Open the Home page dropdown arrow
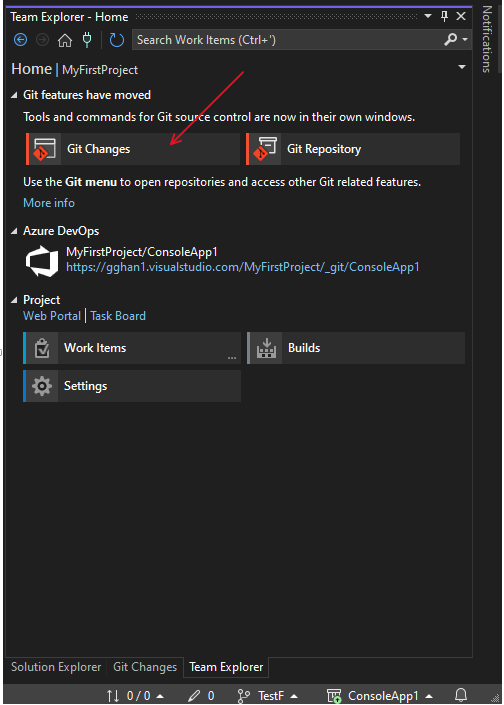 pos(462,67)
